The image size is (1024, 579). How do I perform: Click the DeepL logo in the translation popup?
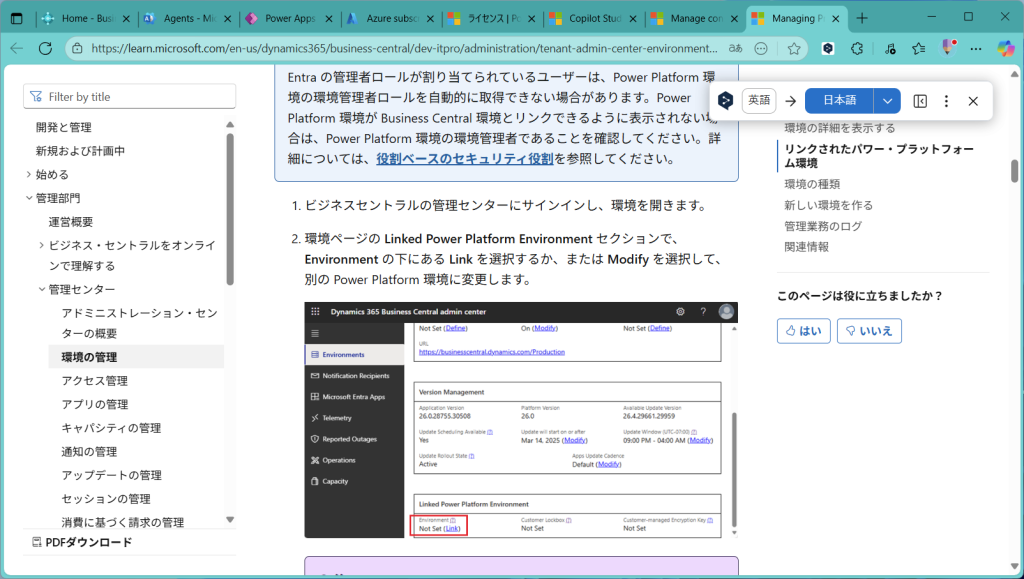coord(726,101)
